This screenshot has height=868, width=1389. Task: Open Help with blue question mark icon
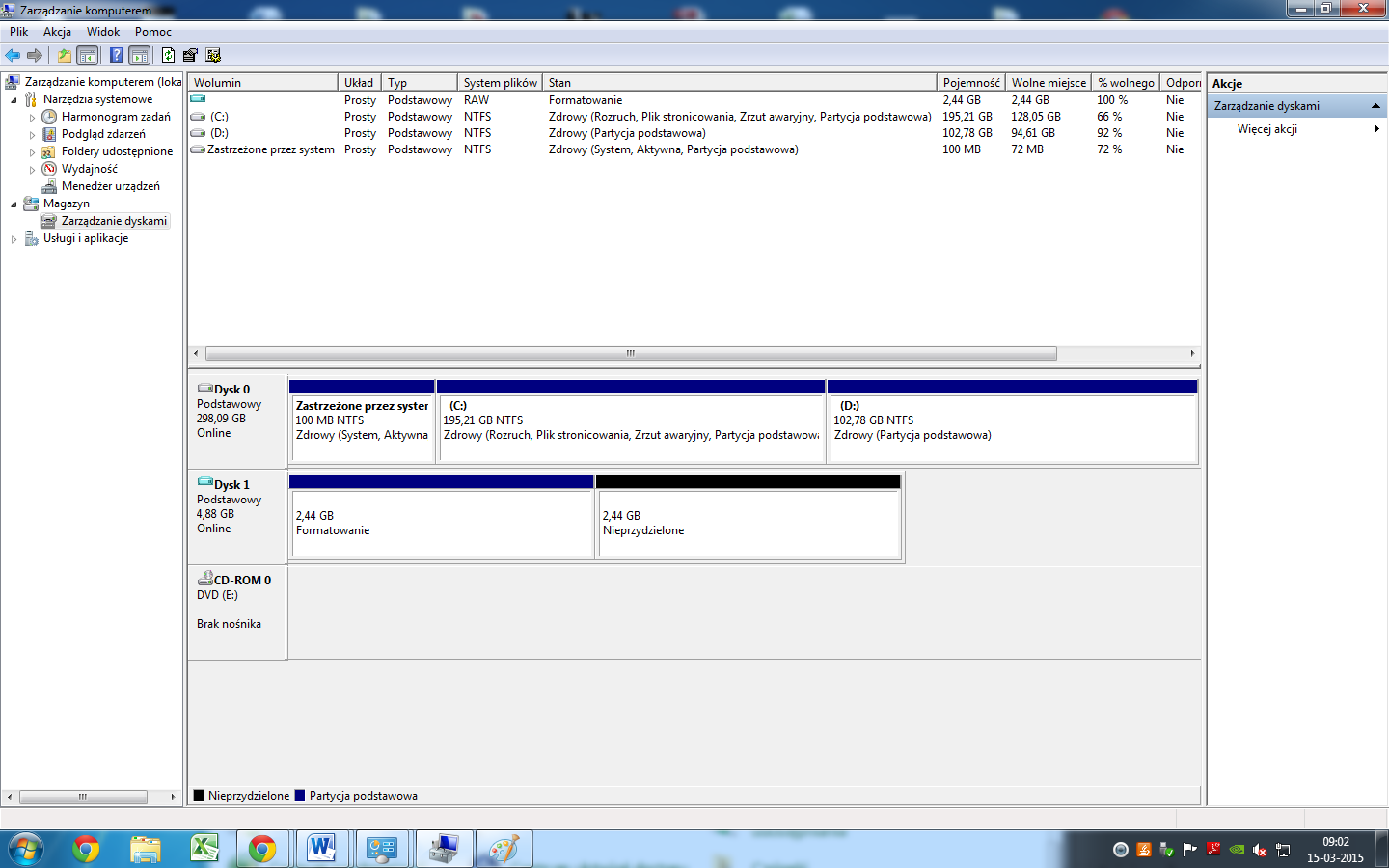(x=116, y=55)
